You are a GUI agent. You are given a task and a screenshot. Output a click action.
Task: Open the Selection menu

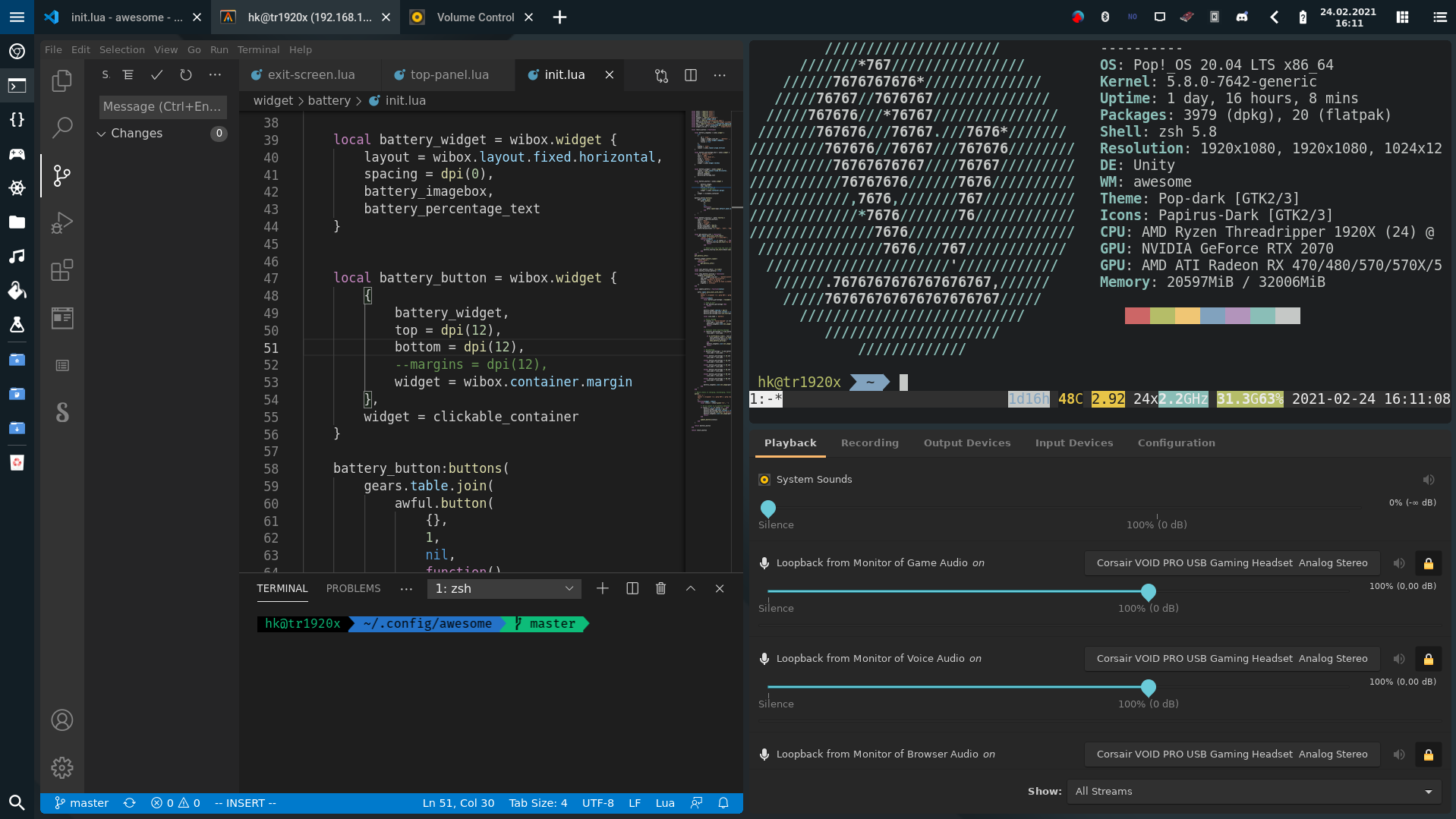coord(121,49)
